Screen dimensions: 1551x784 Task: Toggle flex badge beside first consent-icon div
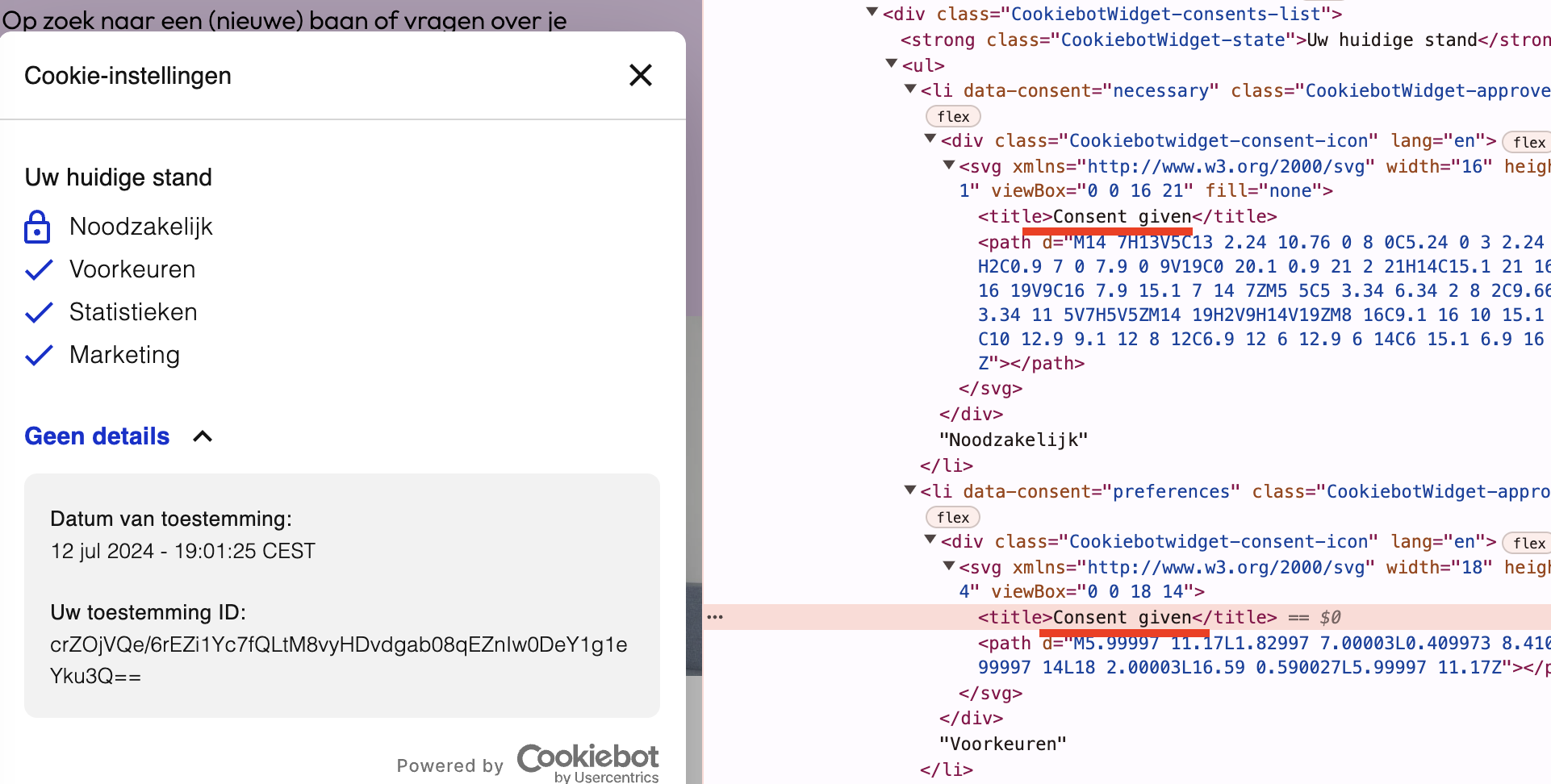[x=1528, y=142]
